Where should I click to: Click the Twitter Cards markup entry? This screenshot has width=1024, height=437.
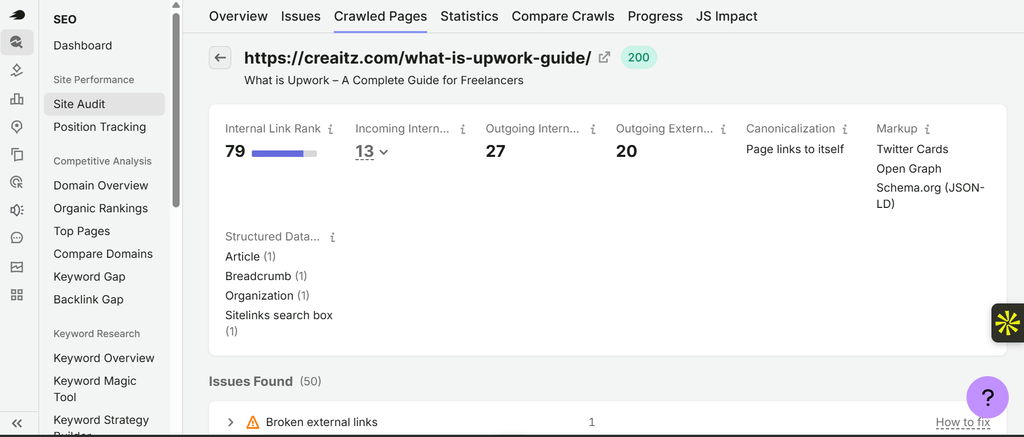[912, 150]
